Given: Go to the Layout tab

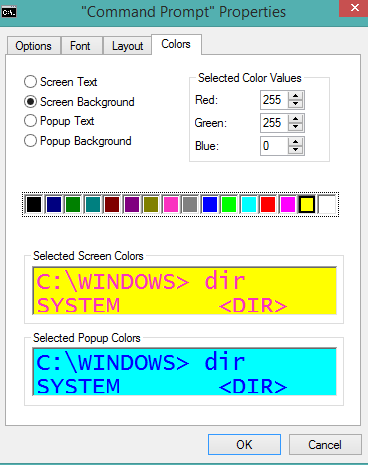Looking at the screenshot, I should [x=127, y=46].
